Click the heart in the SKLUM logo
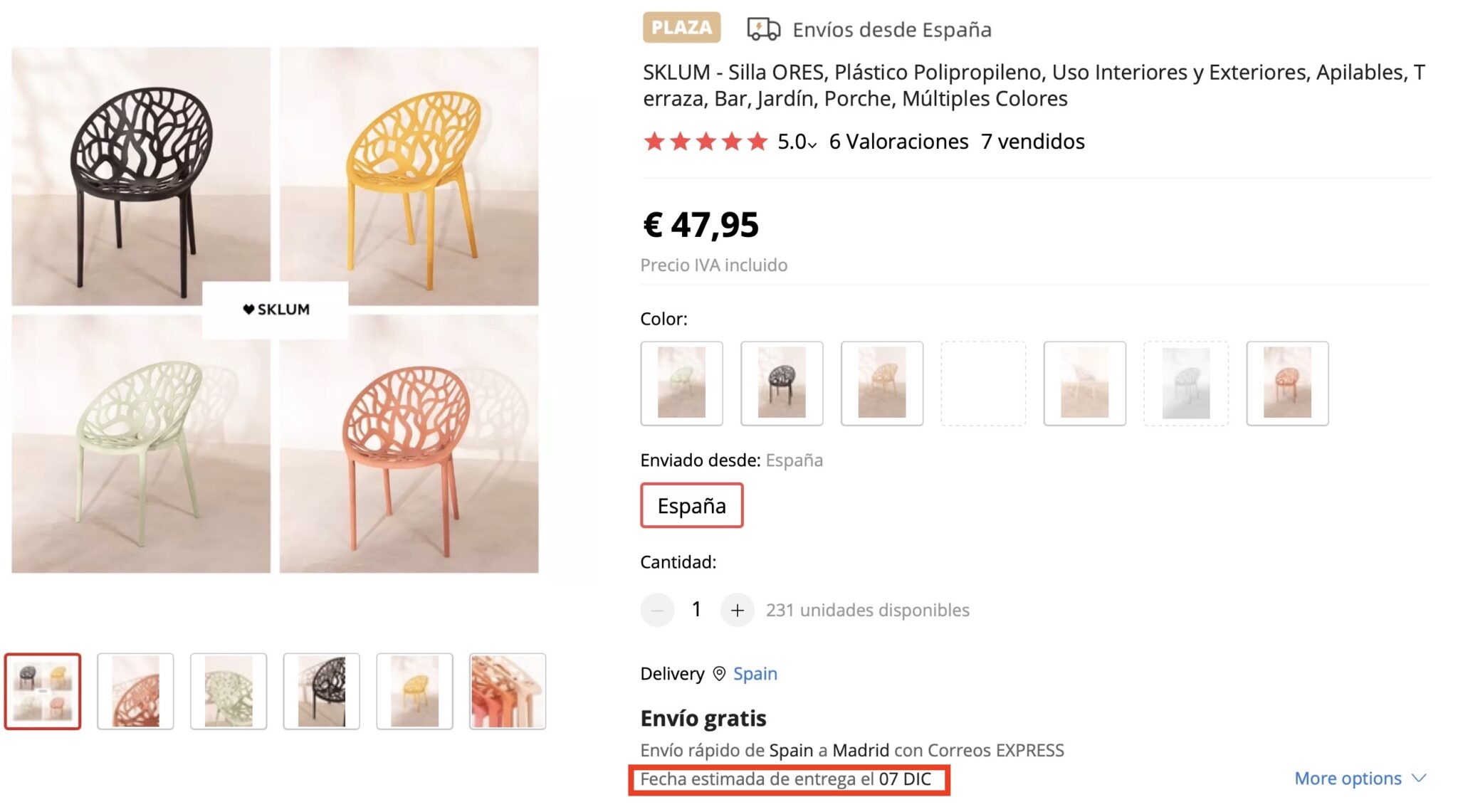Screen dimensions: 1458x812 coord(249,309)
